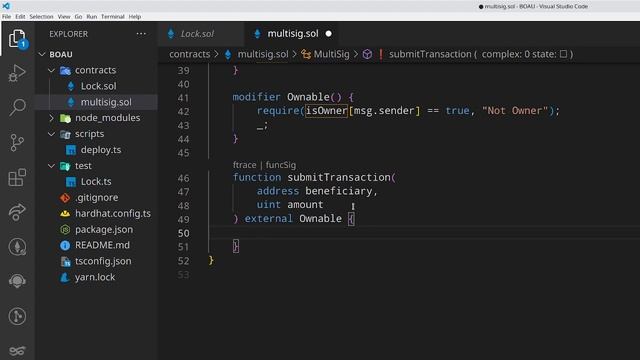Open the .gitignore file
Image resolution: width=640 pixels, height=360 pixels.
point(97,198)
